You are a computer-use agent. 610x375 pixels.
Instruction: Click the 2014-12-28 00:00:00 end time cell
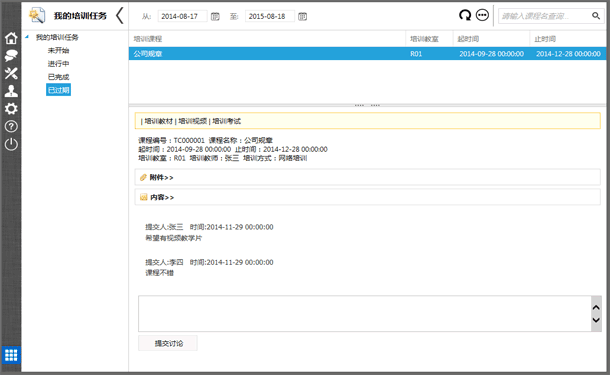click(568, 54)
